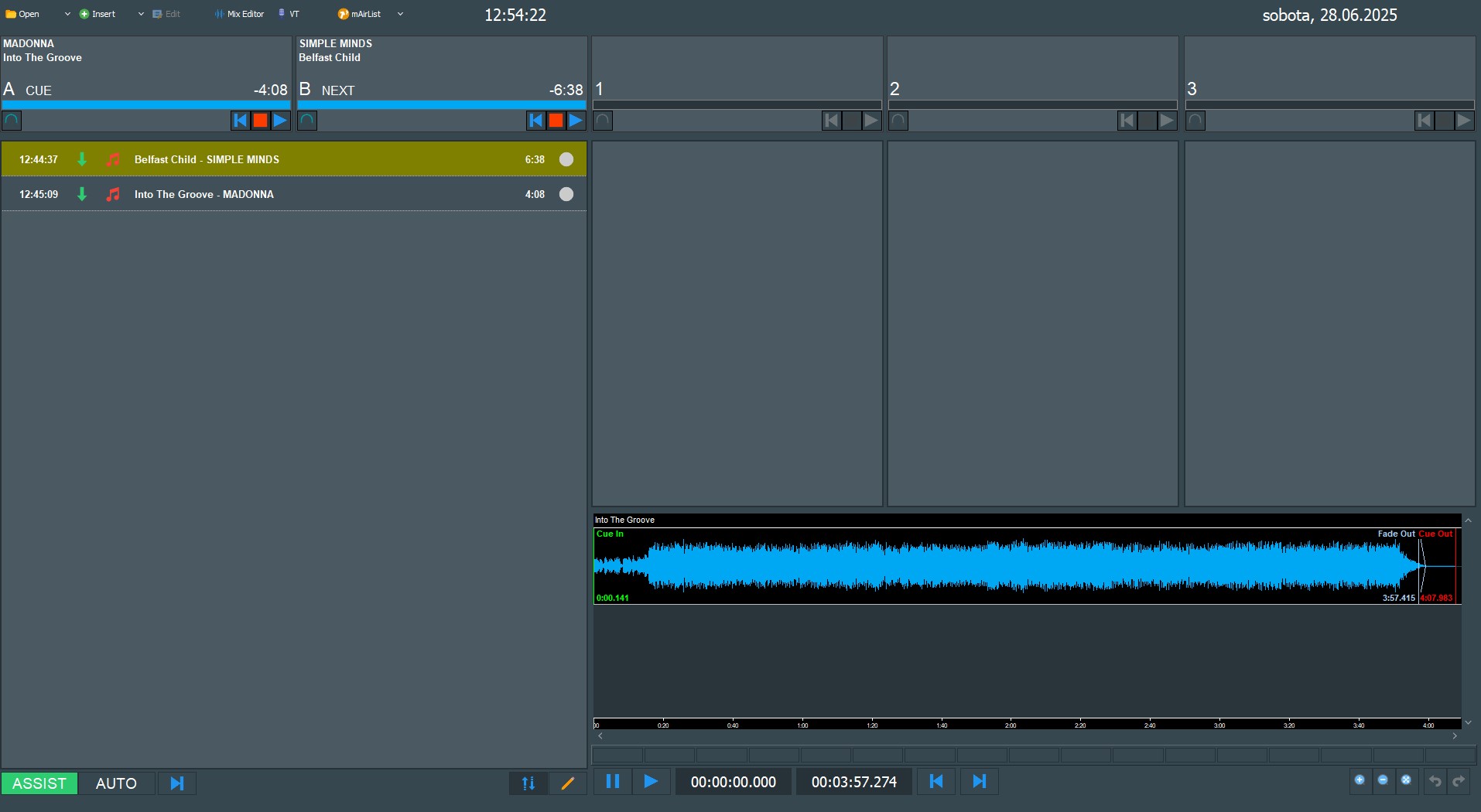This screenshot has width=1481, height=812.
Task: Click the waveform scroll-down arrow at the right edge
Action: [x=1468, y=723]
